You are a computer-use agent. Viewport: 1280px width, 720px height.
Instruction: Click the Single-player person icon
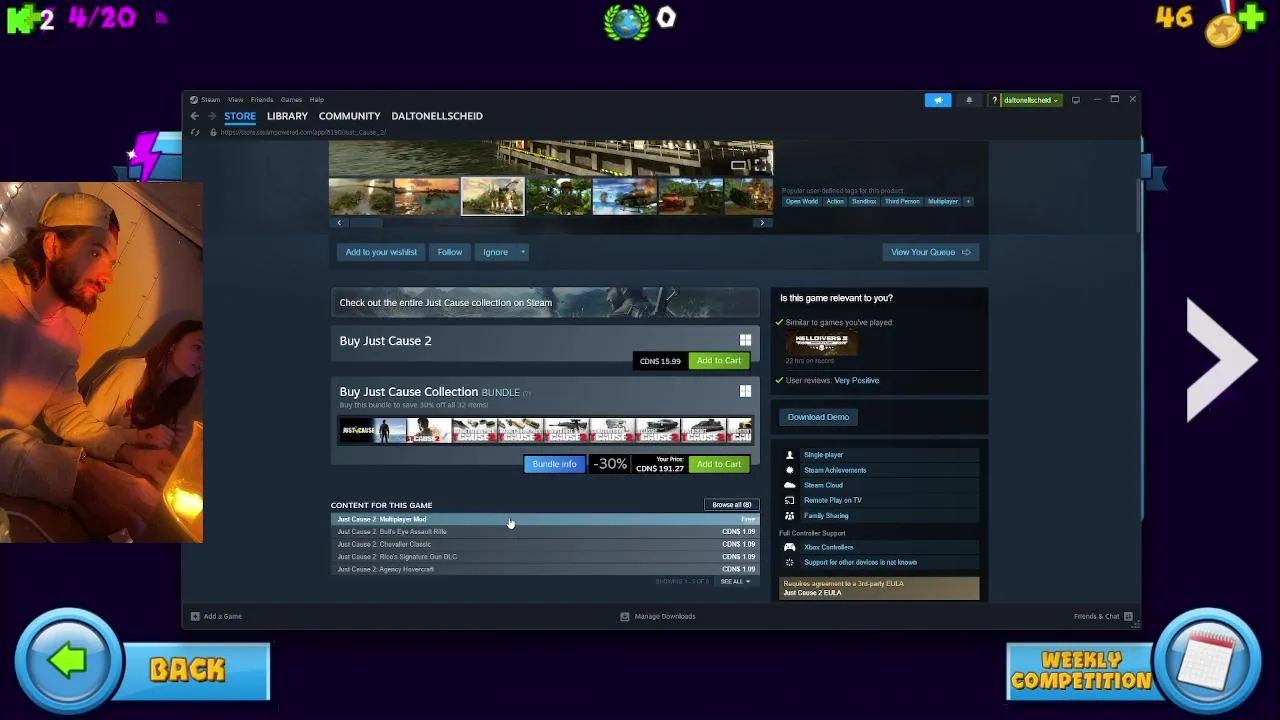click(x=790, y=455)
